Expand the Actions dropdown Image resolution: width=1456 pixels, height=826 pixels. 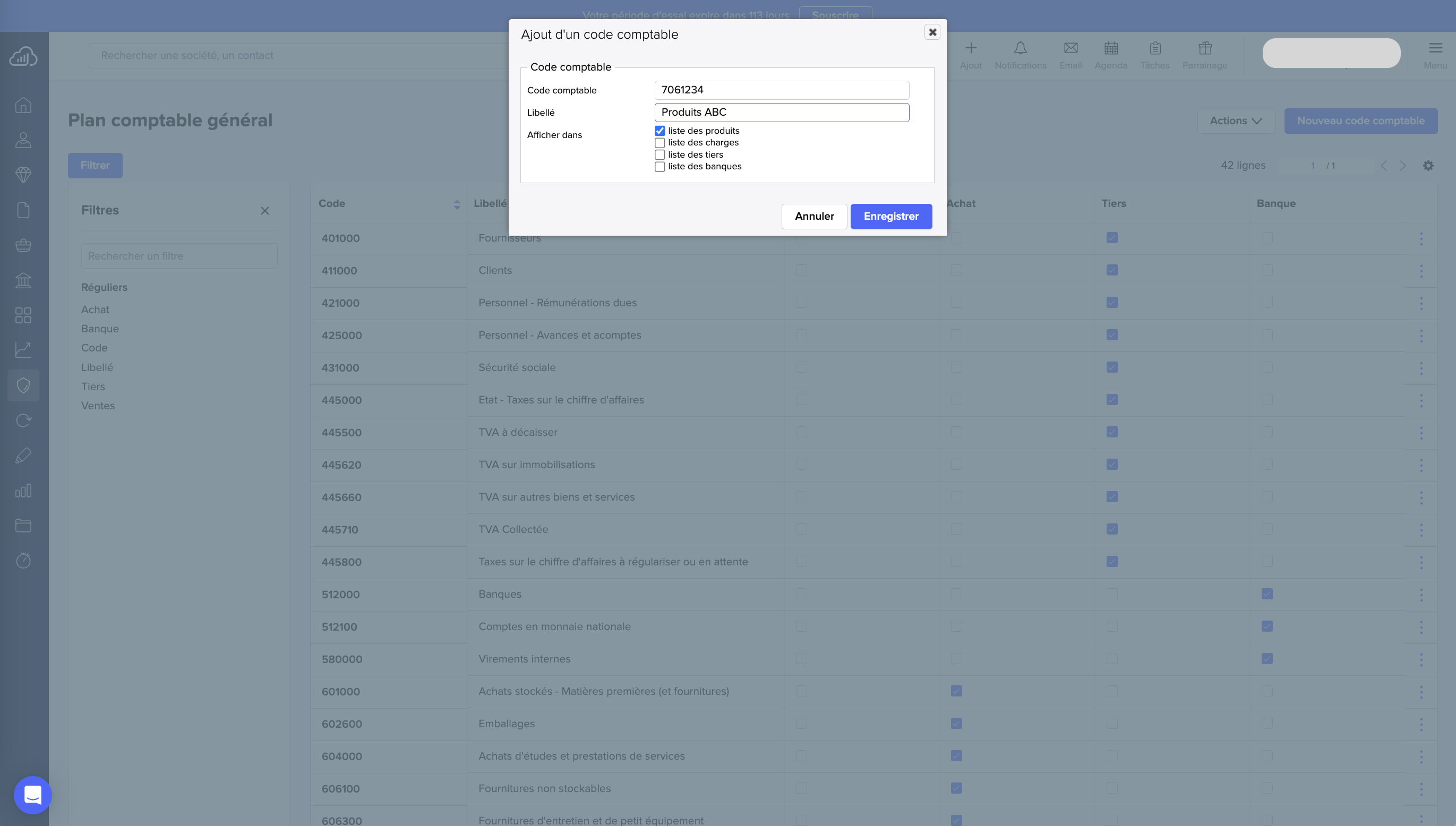point(1235,121)
